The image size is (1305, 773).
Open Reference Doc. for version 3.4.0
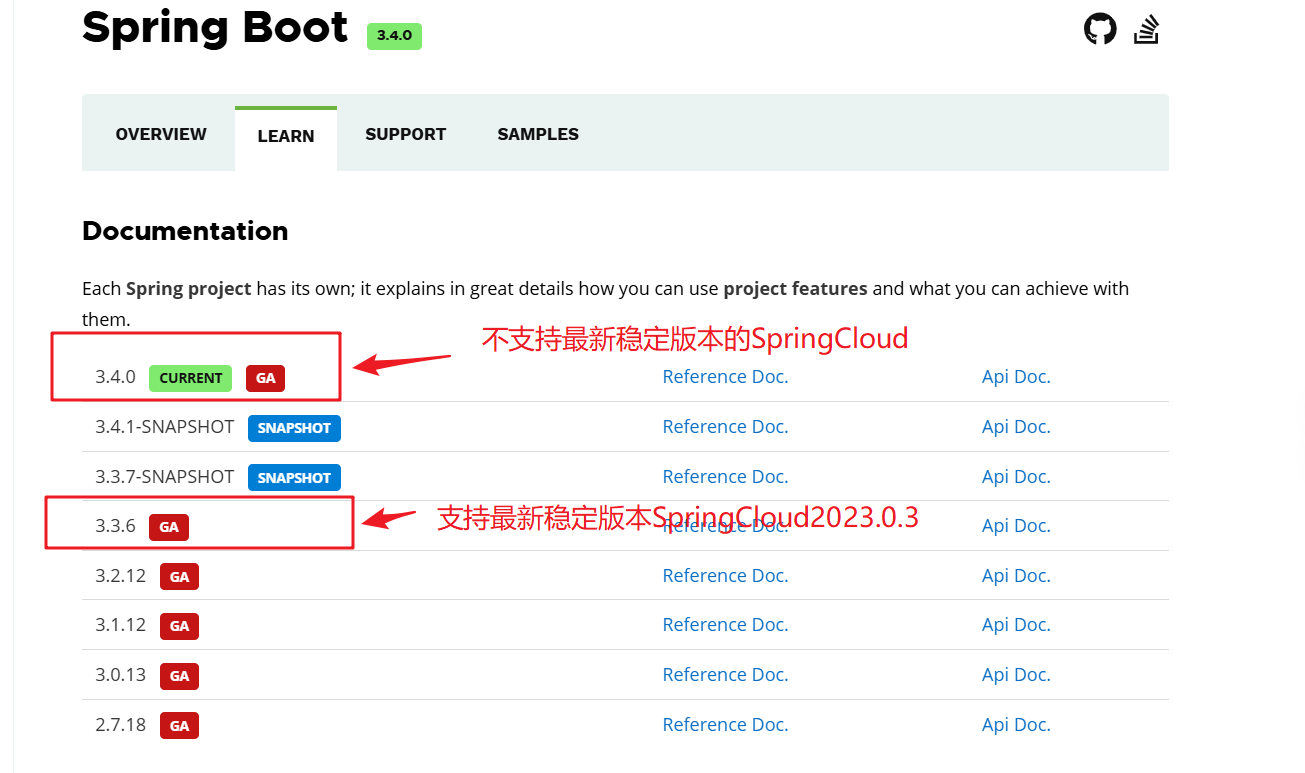point(725,377)
